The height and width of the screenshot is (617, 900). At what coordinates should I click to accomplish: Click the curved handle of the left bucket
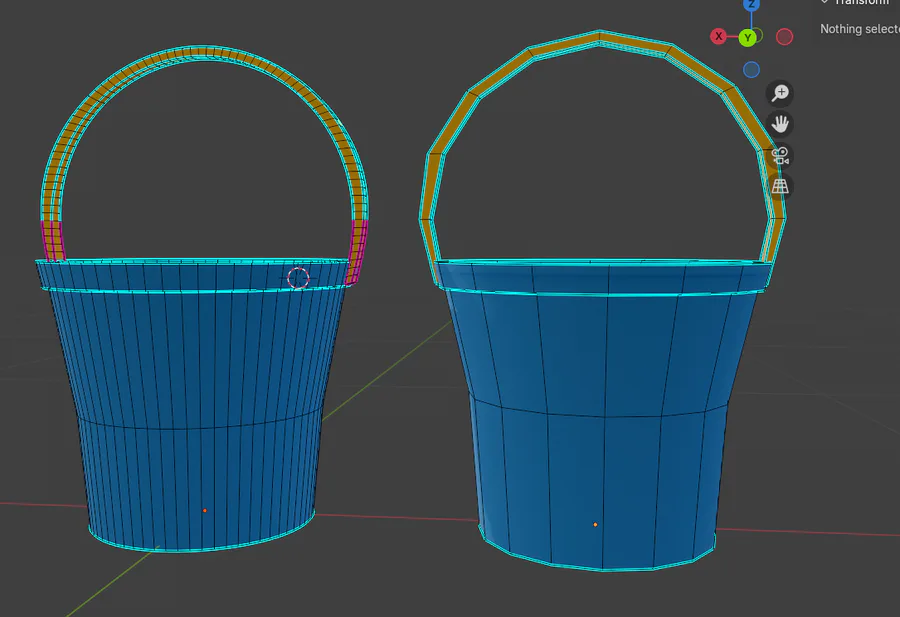click(x=205, y=53)
